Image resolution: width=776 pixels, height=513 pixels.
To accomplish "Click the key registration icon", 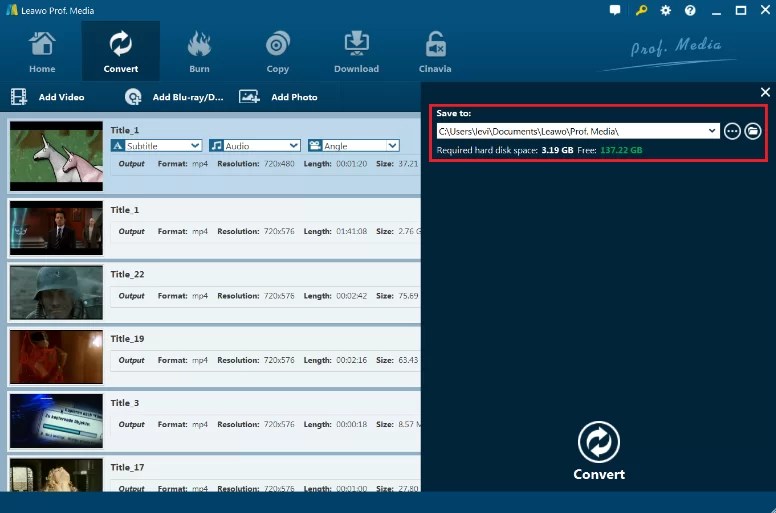I will [641, 10].
